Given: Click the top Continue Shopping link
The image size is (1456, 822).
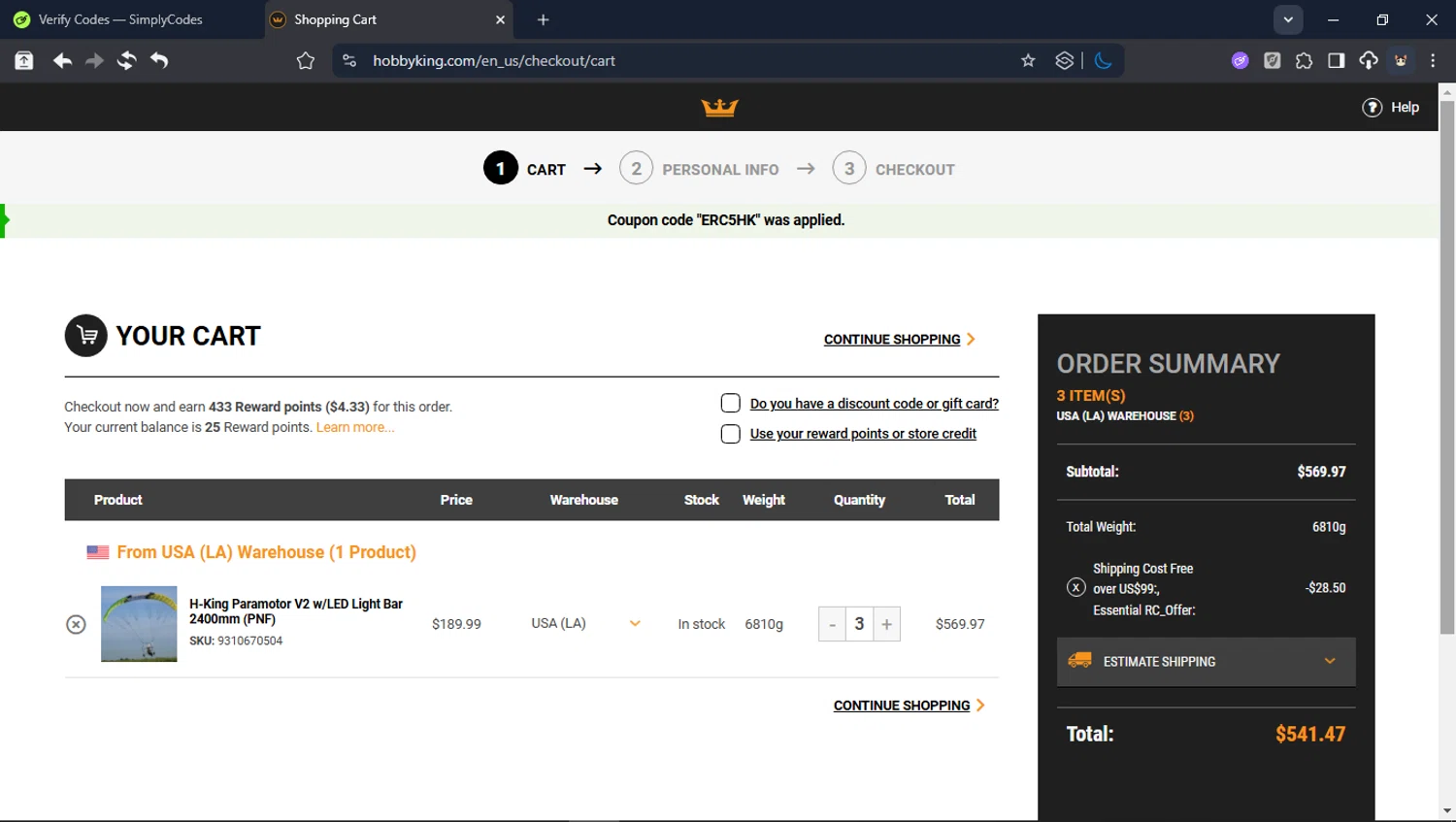Looking at the screenshot, I should point(900,340).
